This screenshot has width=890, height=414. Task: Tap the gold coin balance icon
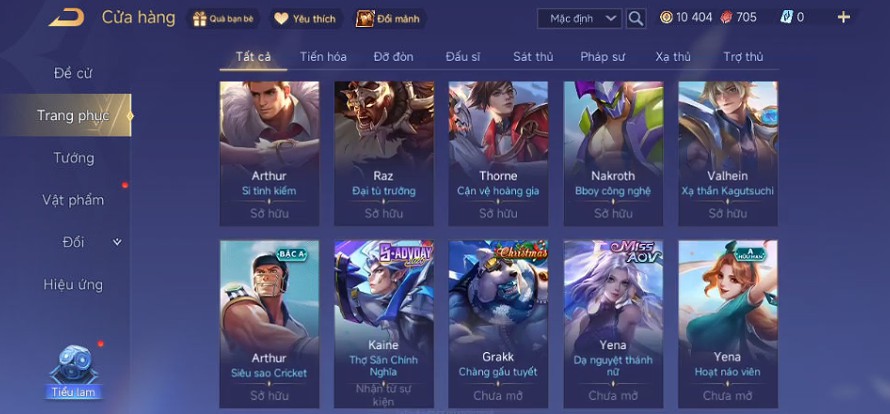(666, 18)
